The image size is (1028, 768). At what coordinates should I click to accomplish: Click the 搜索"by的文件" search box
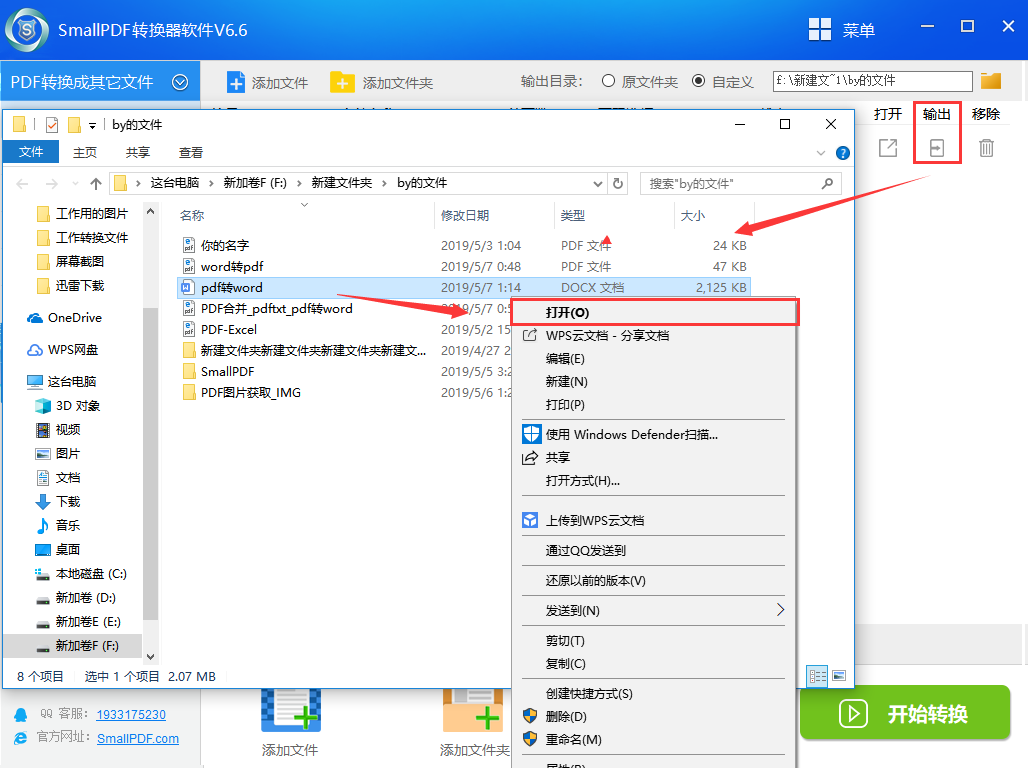click(x=740, y=184)
